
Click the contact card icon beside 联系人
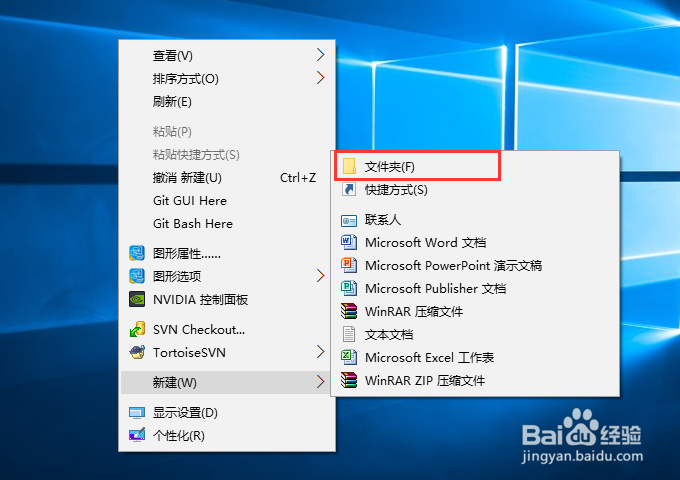[x=349, y=221]
